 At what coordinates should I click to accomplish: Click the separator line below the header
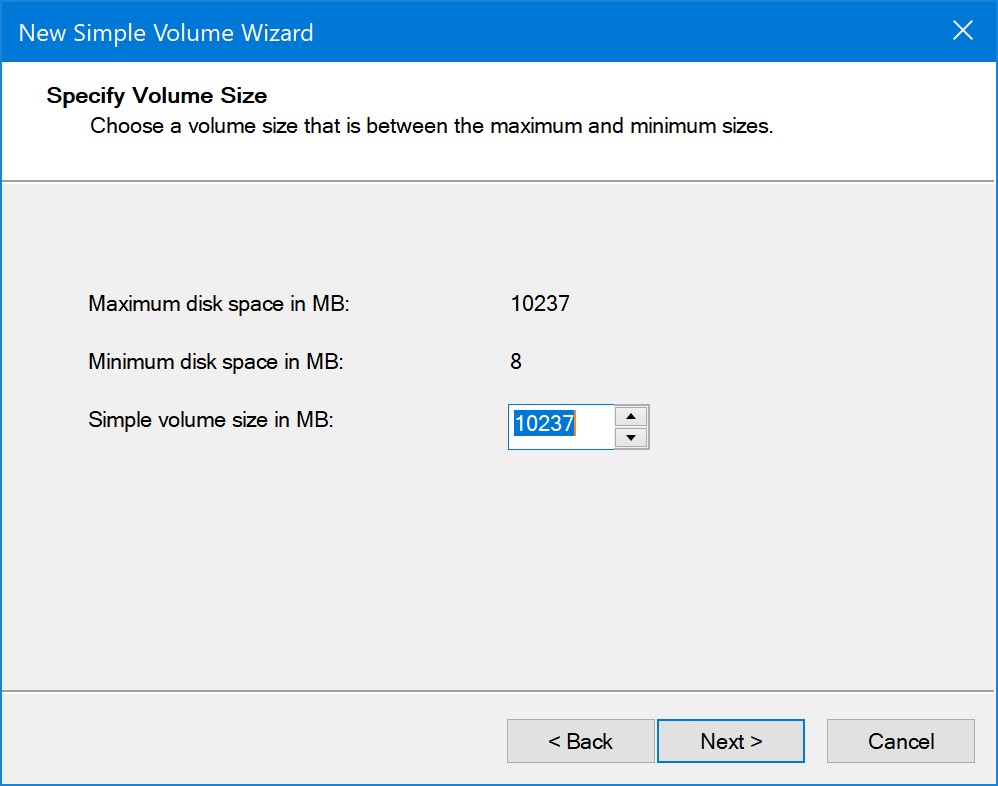click(499, 181)
